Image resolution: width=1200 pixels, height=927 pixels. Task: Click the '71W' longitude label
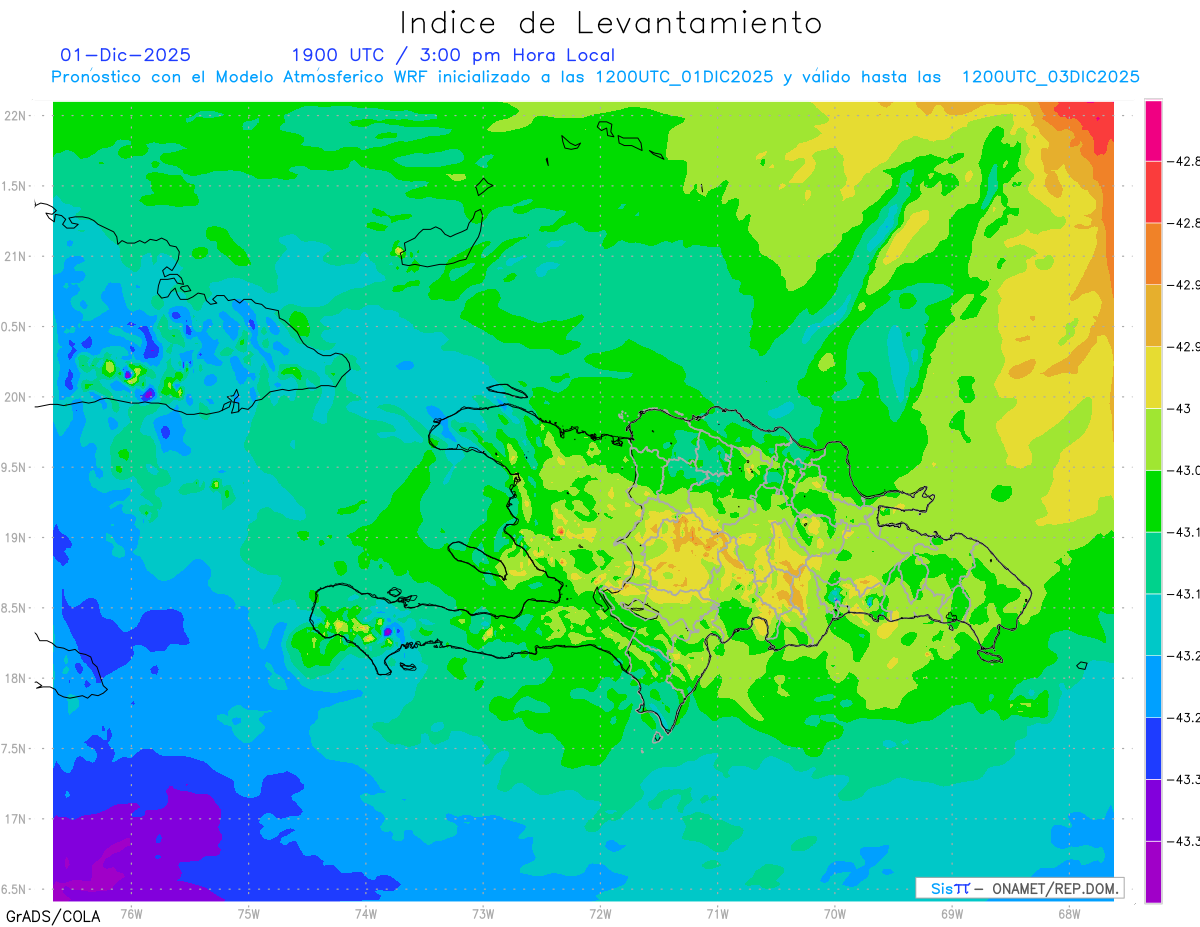point(717,913)
